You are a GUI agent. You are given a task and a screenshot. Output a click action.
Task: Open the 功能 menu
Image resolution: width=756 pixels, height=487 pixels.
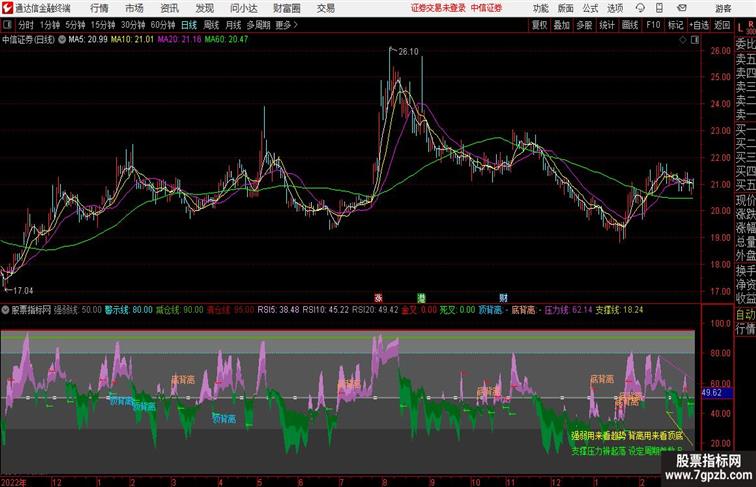point(540,8)
